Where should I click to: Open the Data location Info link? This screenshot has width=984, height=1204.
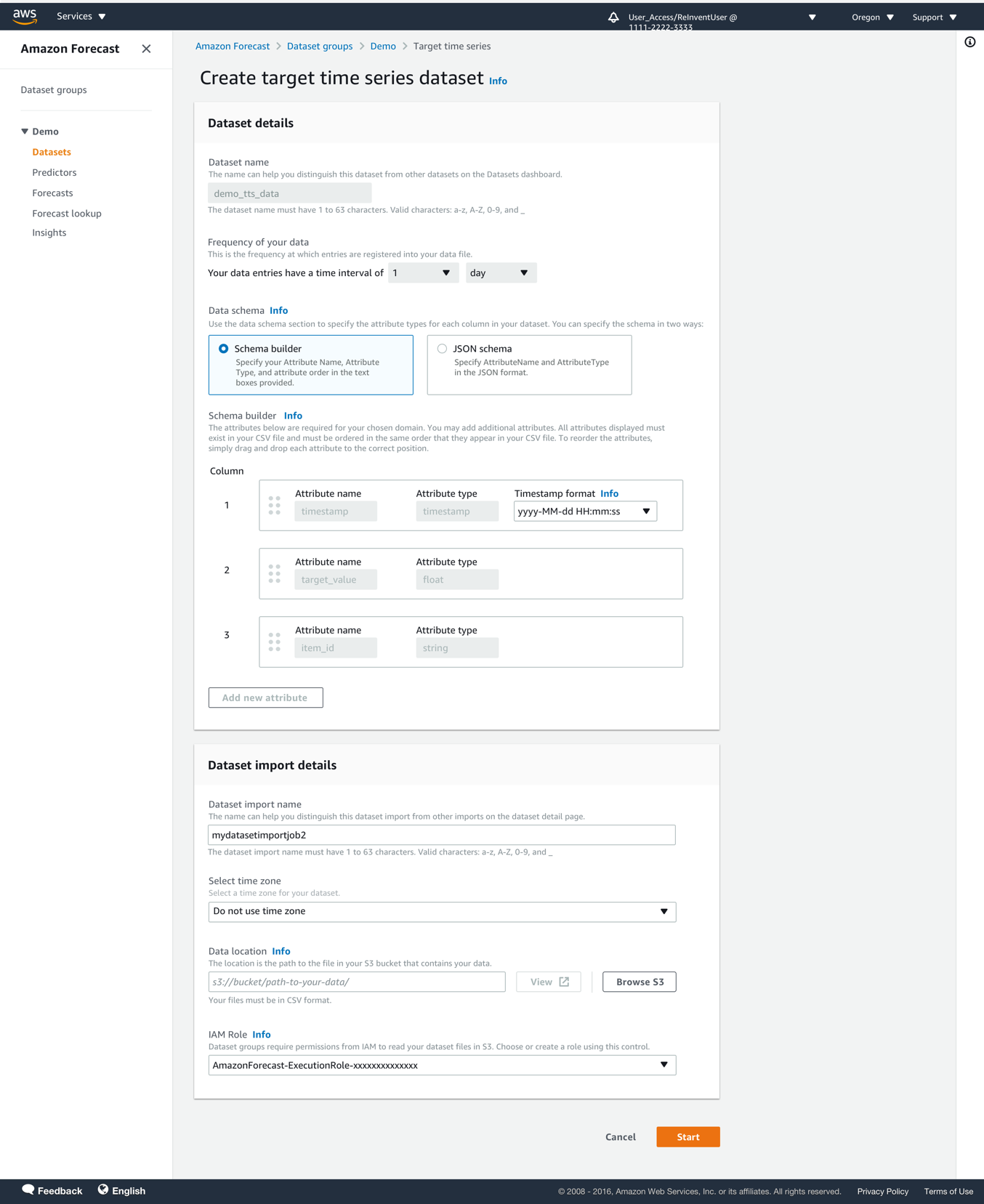281,951
